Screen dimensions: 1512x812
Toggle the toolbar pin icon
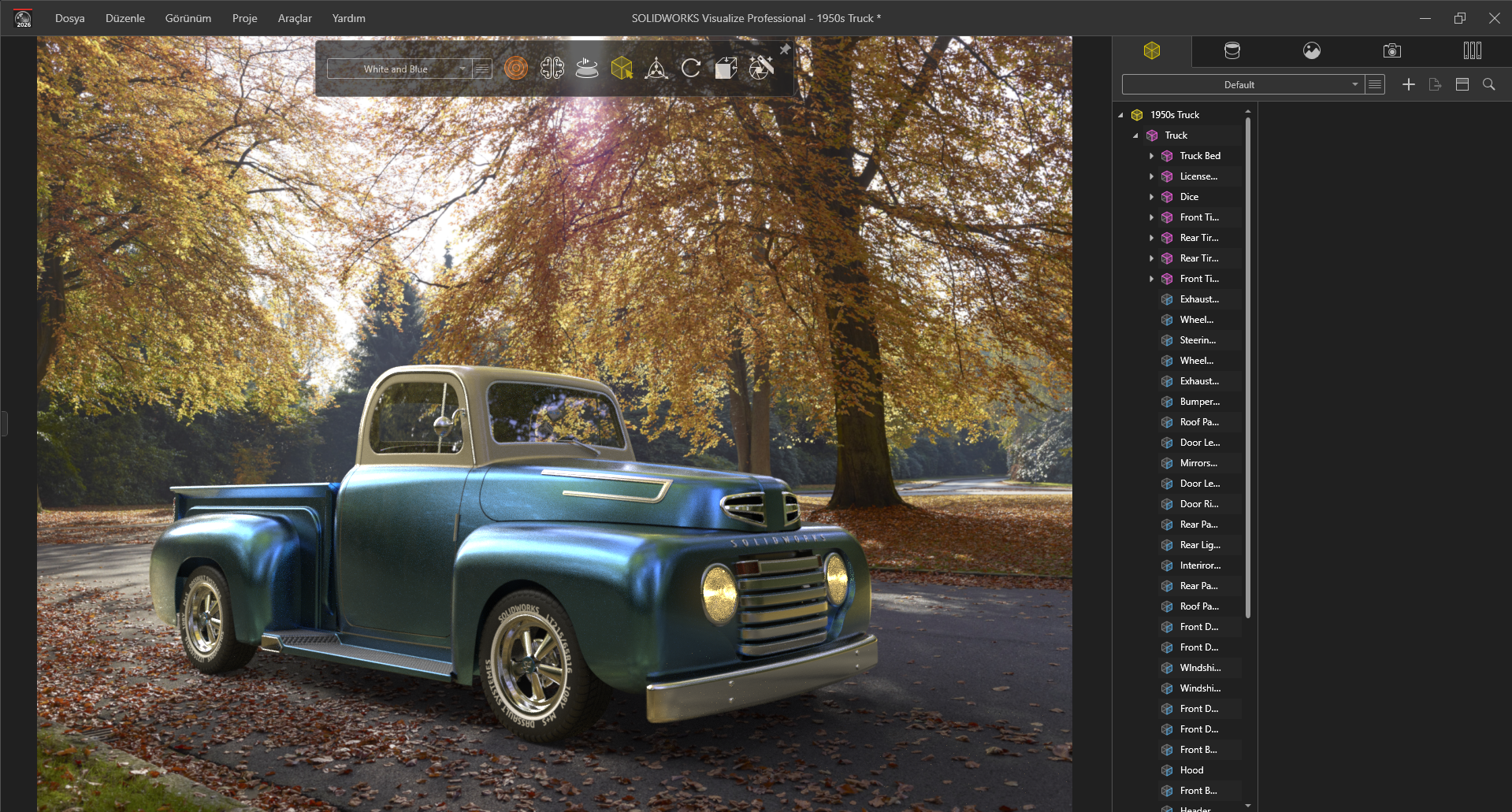785,50
